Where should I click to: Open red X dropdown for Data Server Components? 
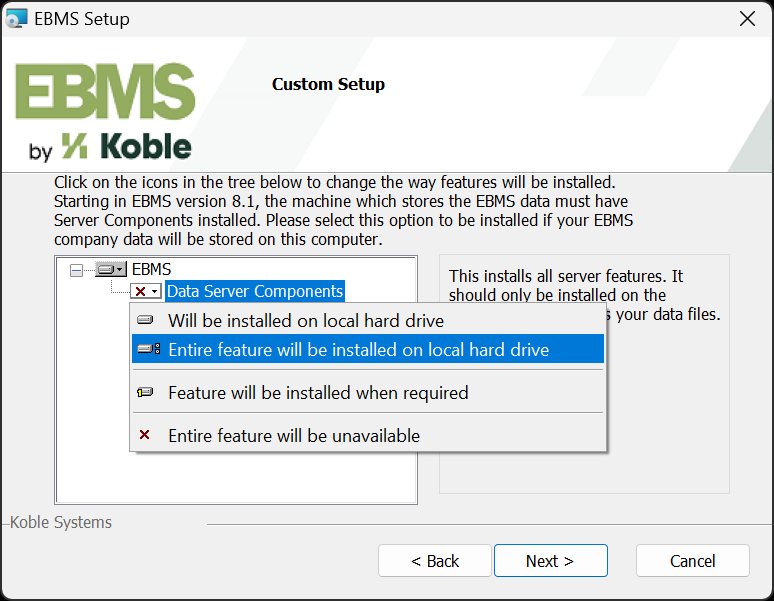145,291
